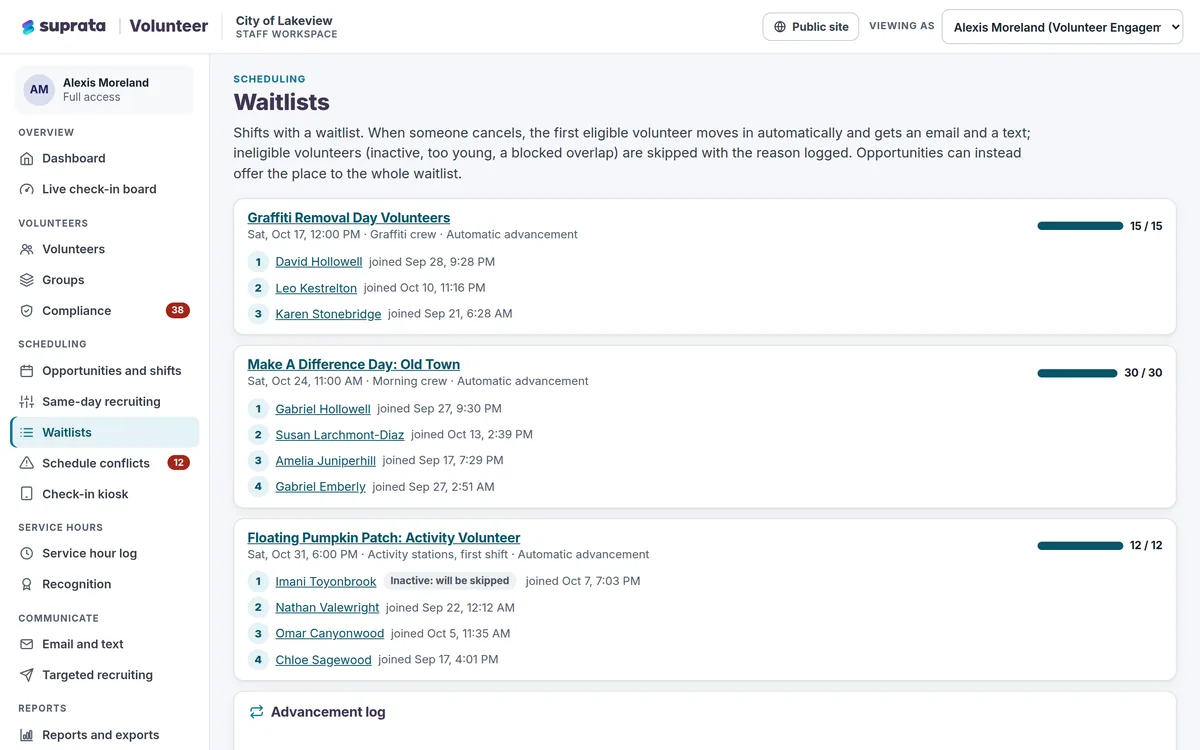
Task: Click the Volunteers people icon
Action: [27, 249]
